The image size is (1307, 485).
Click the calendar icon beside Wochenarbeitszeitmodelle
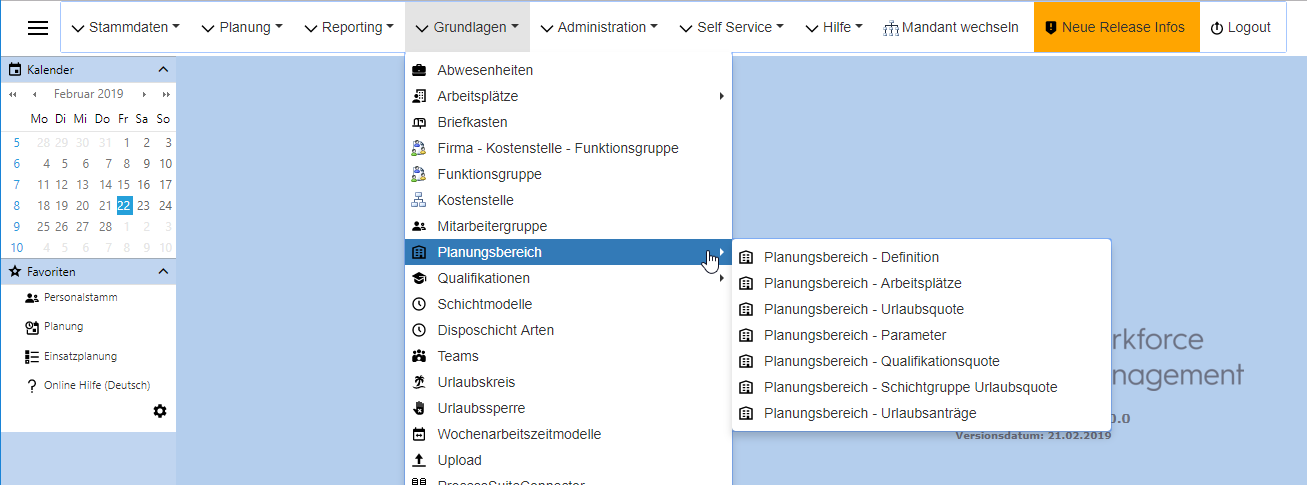click(419, 434)
